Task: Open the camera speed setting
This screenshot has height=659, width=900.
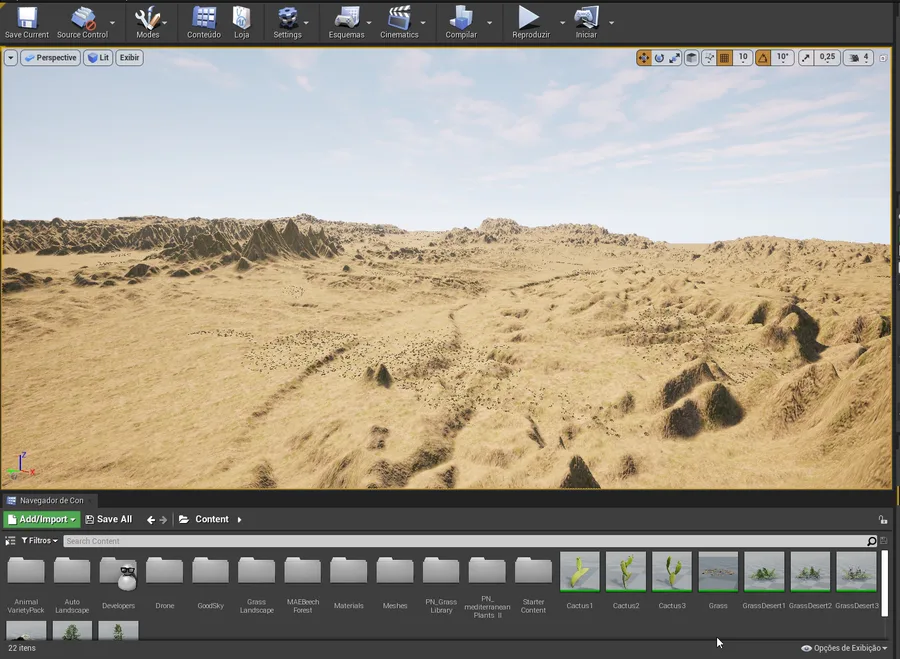Action: [857, 58]
